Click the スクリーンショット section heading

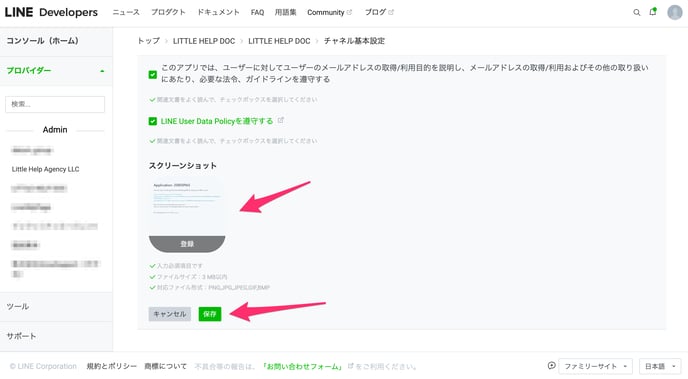183,165
